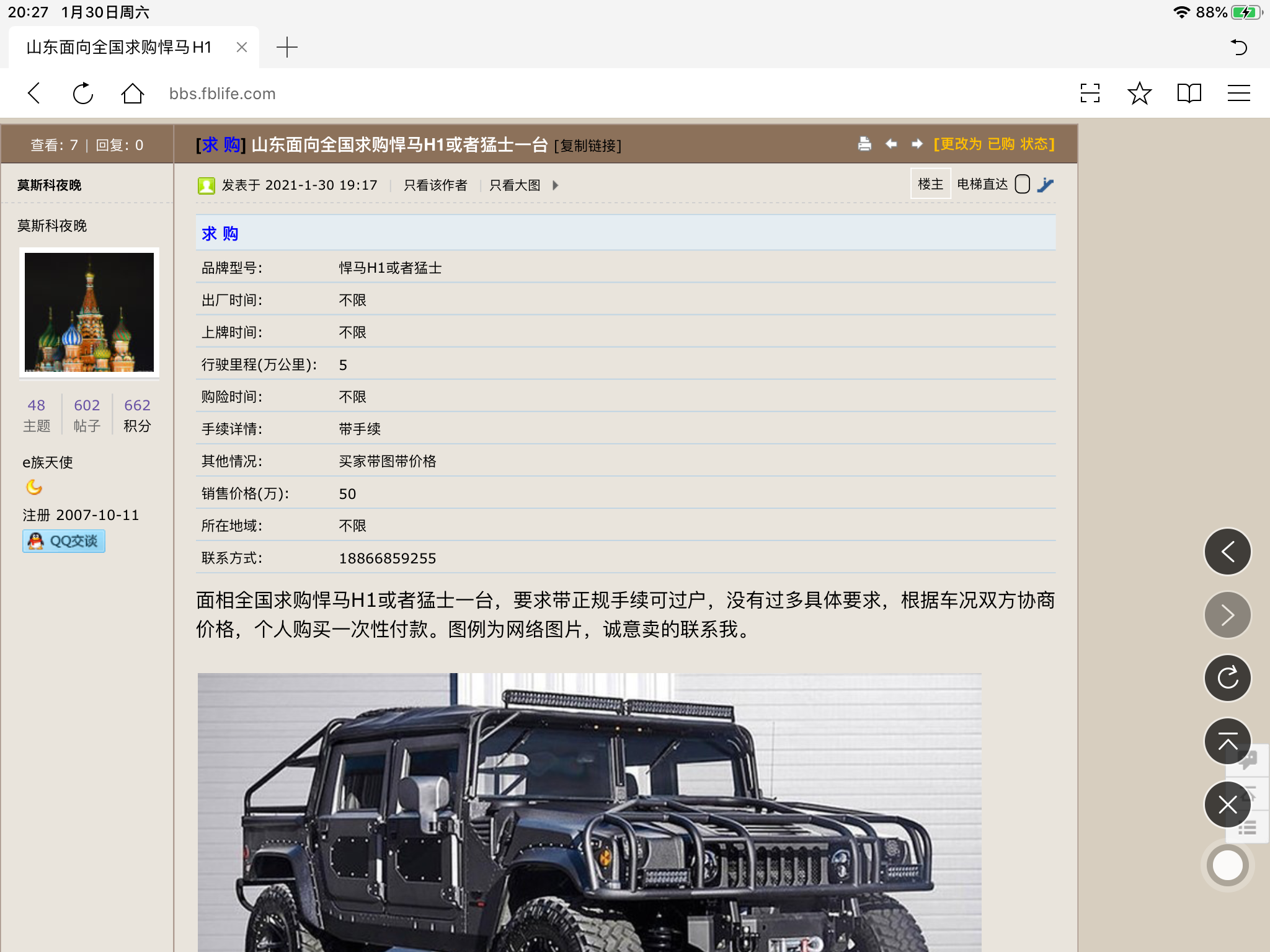The height and width of the screenshot is (952, 1270).
Task: Click the 更改为 已购 状态 link
Action: tap(994, 144)
